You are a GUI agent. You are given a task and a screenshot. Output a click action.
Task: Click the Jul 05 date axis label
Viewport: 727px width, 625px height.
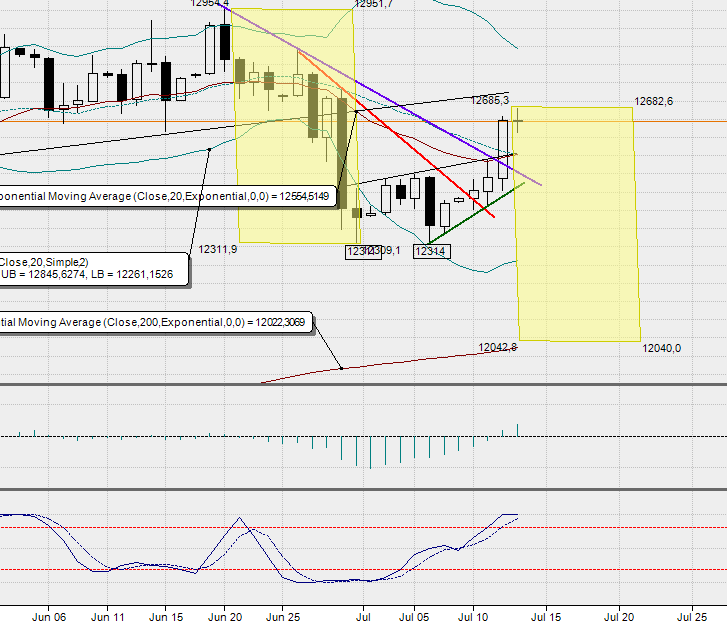pyautogui.click(x=414, y=617)
